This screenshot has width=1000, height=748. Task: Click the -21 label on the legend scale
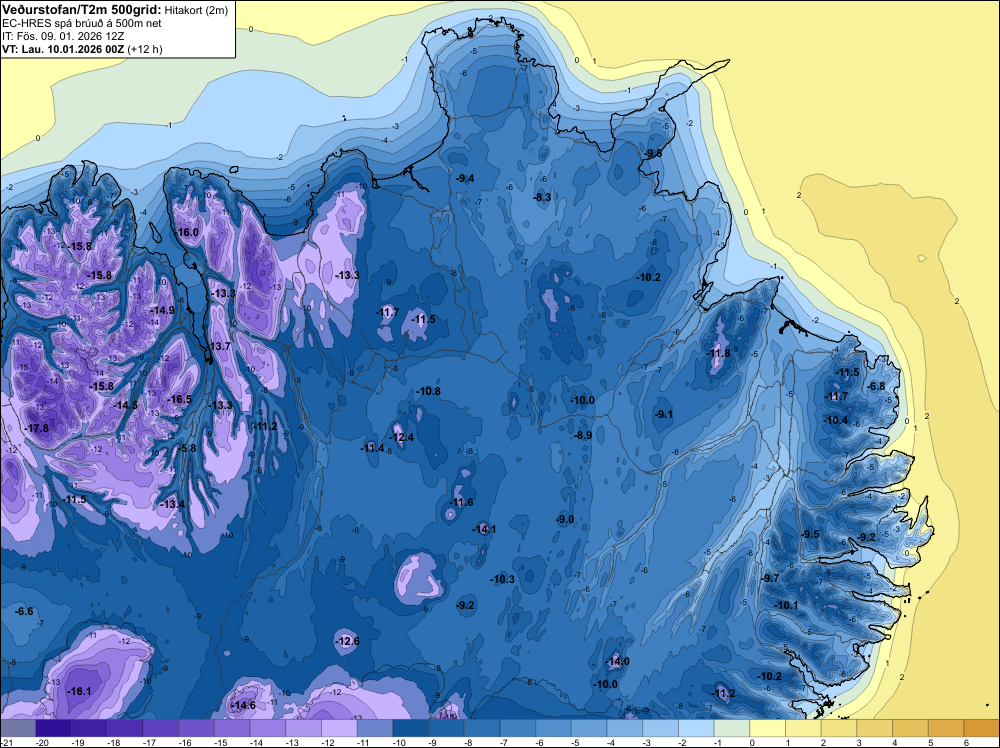click(x=7, y=743)
